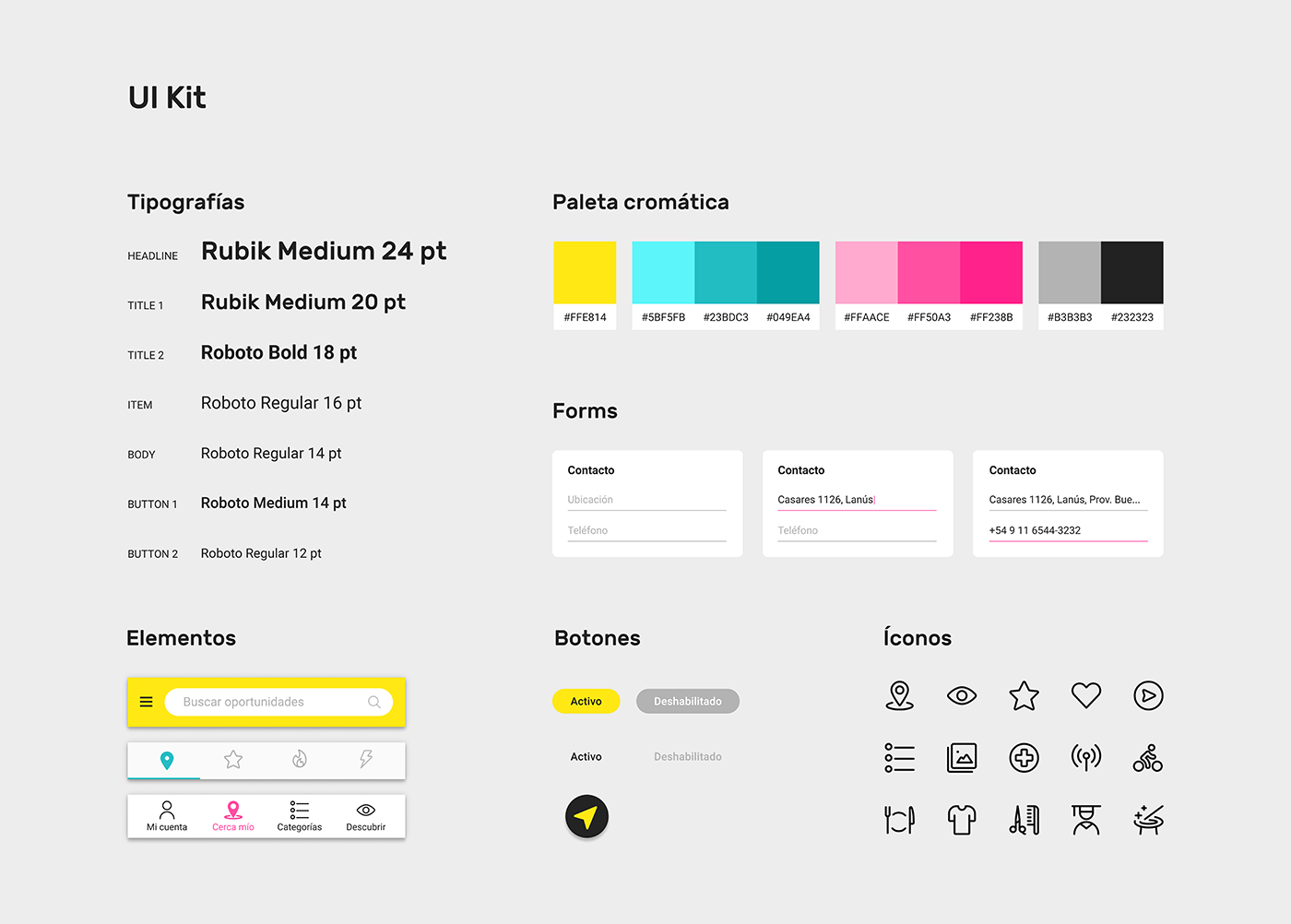Switch to the lightning bolt tab
The image size is (1291, 924).
(366, 760)
